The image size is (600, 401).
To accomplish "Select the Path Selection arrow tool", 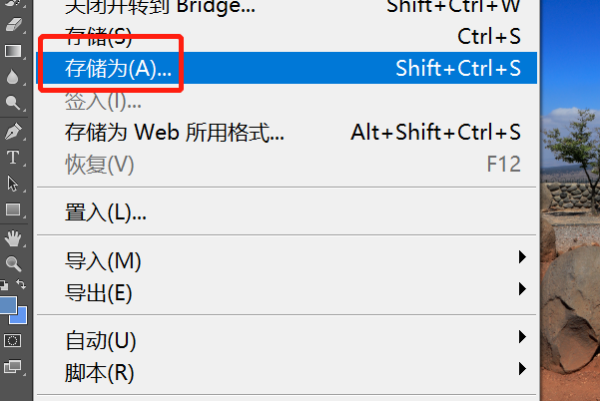I will (x=13, y=184).
